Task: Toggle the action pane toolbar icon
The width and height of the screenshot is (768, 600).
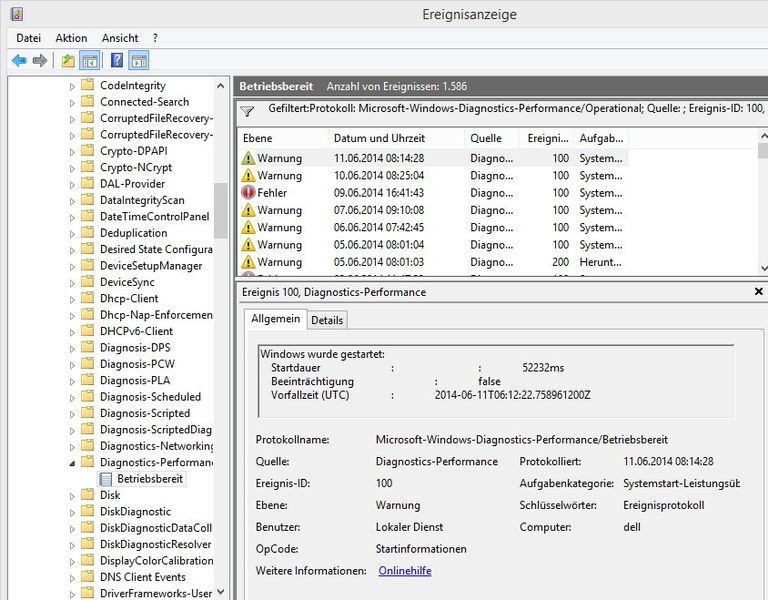Action: 139,61
